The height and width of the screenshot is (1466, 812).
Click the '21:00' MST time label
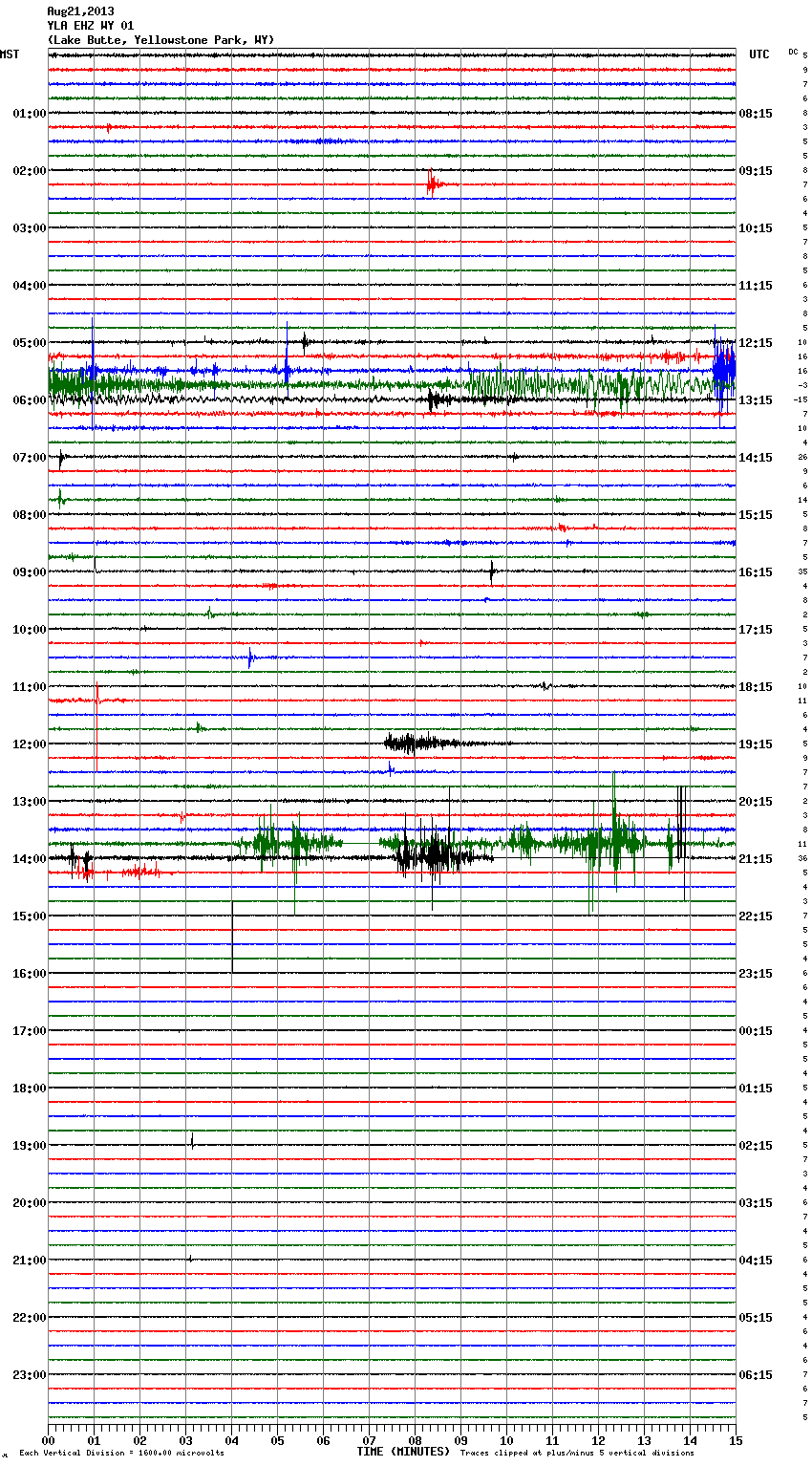pyautogui.click(x=29, y=1261)
